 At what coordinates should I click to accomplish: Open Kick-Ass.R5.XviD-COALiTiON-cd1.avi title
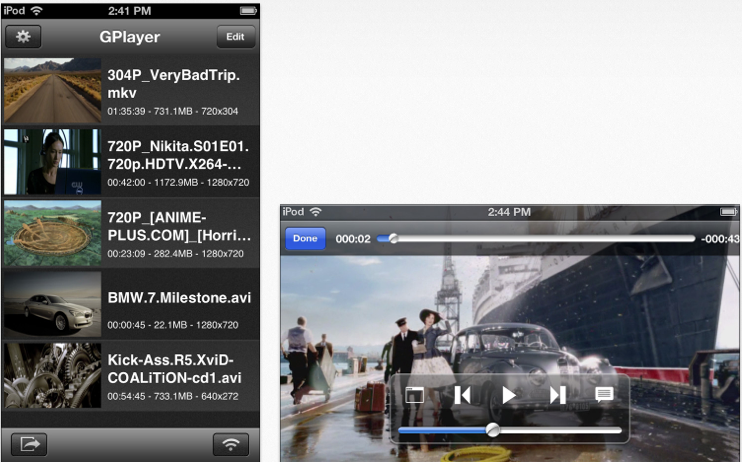click(x=175, y=369)
